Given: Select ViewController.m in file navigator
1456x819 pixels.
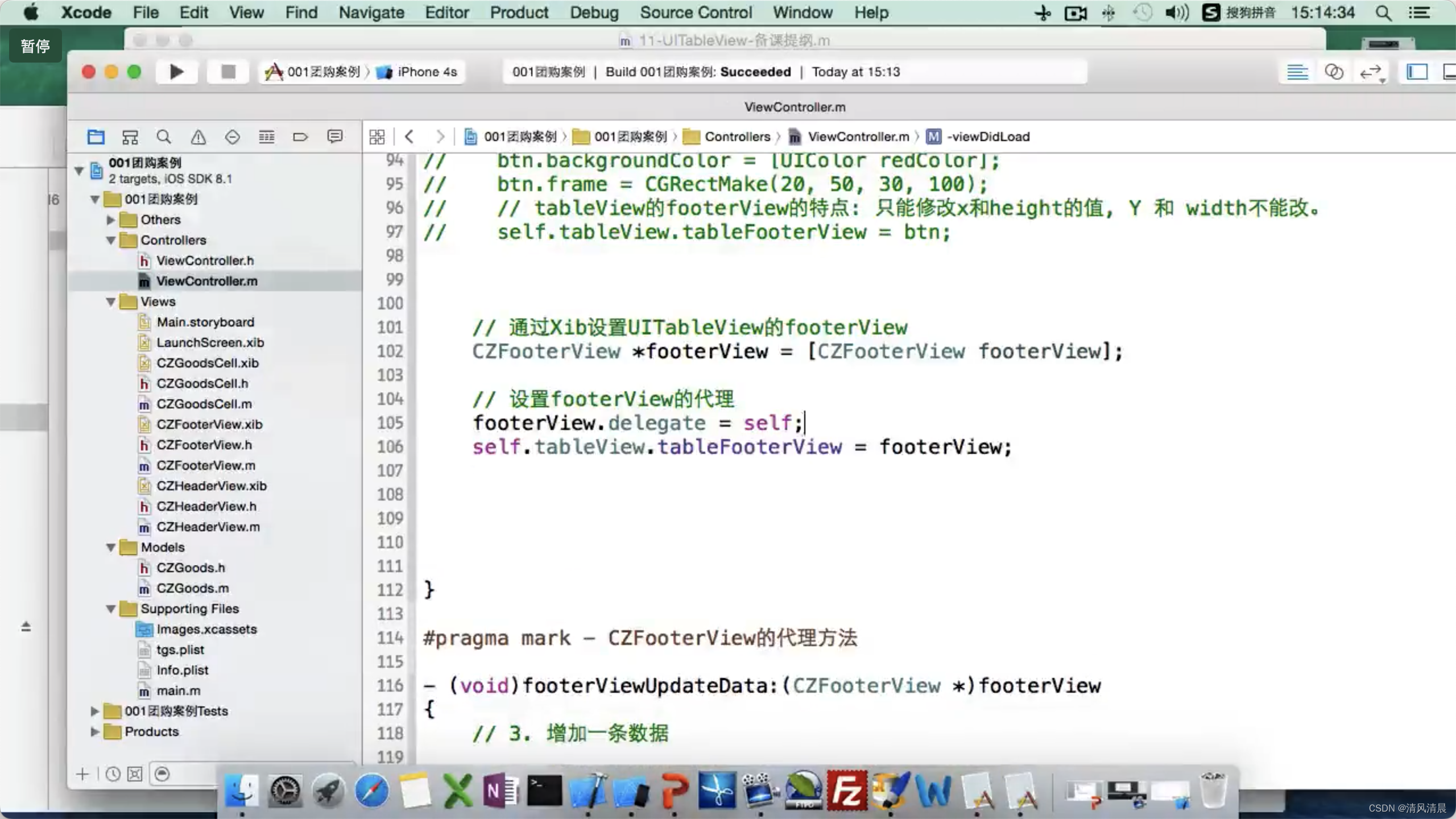Looking at the screenshot, I should (207, 281).
